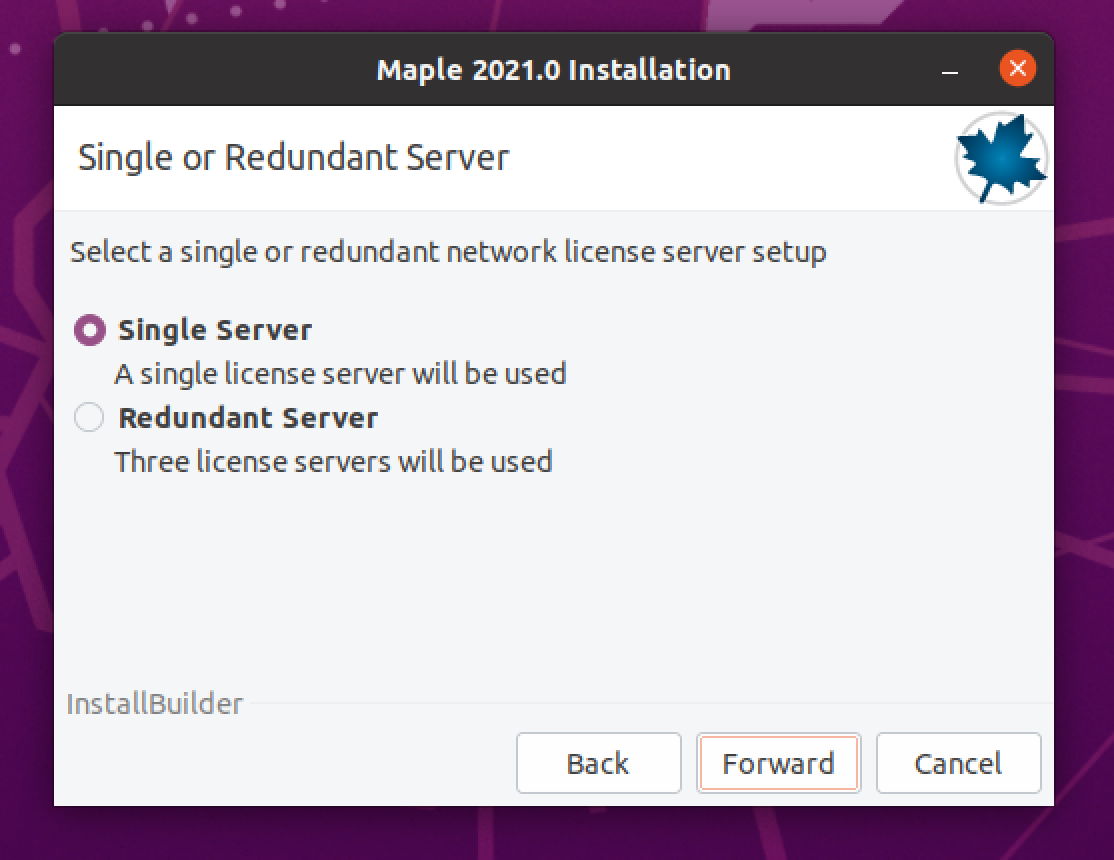Image resolution: width=1114 pixels, height=860 pixels.
Task: Select the Single Server radio button
Action: pyautogui.click(x=89, y=330)
